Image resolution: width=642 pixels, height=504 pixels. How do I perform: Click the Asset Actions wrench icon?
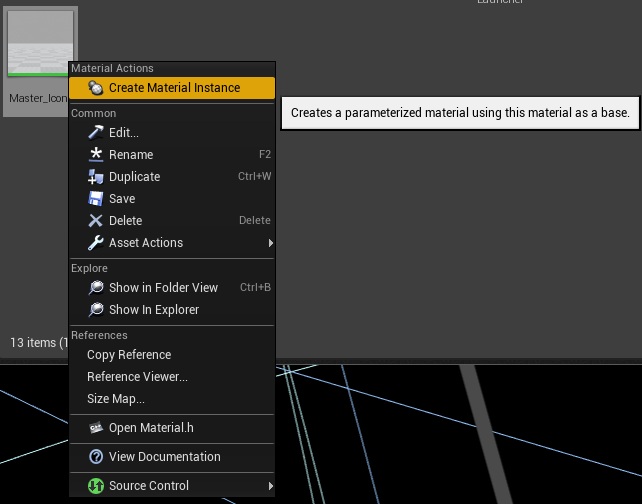(95, 243)
